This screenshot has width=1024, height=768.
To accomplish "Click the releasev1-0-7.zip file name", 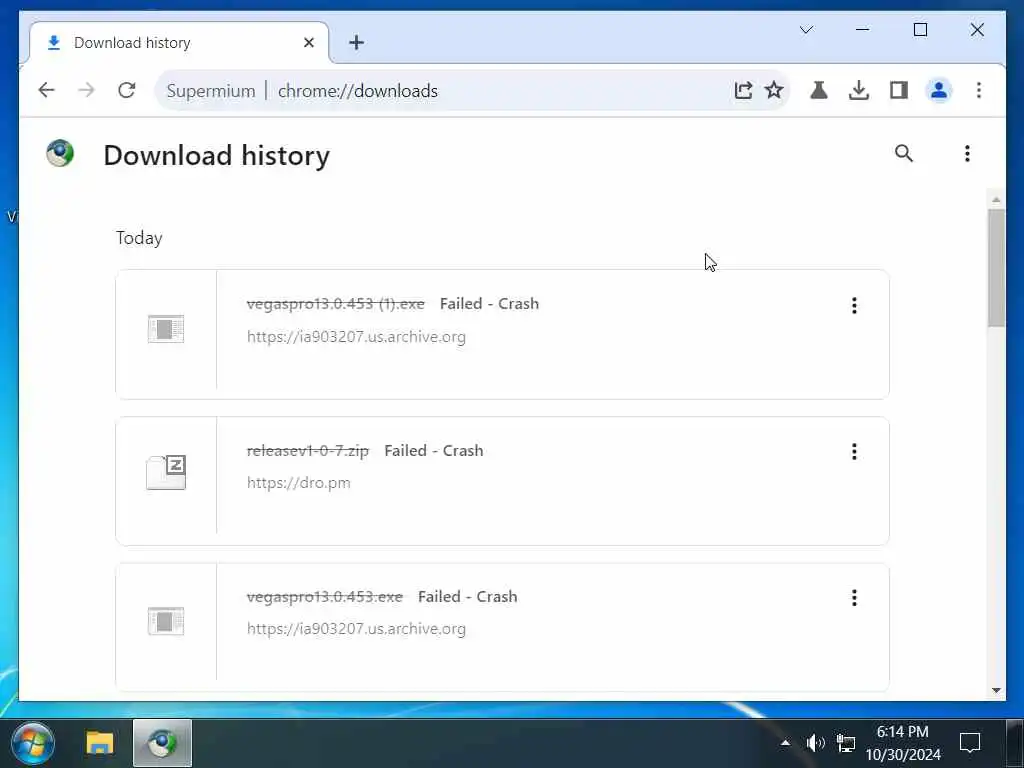I will tap(308, 451).
